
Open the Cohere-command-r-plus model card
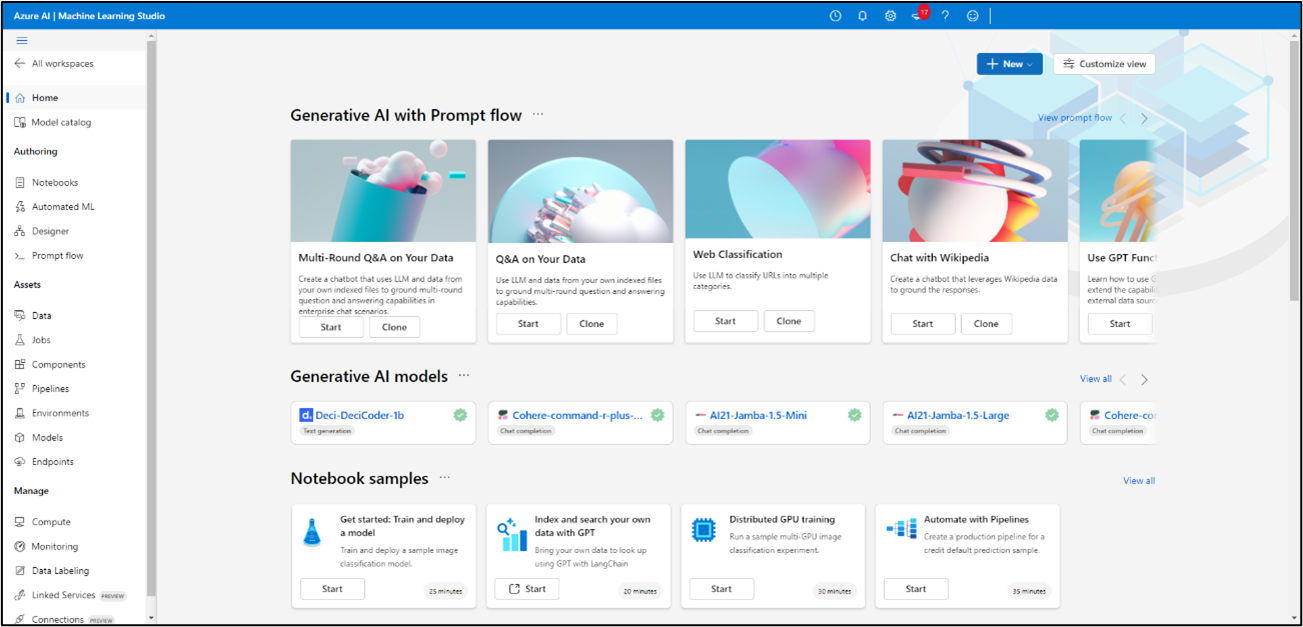point(579,422)
